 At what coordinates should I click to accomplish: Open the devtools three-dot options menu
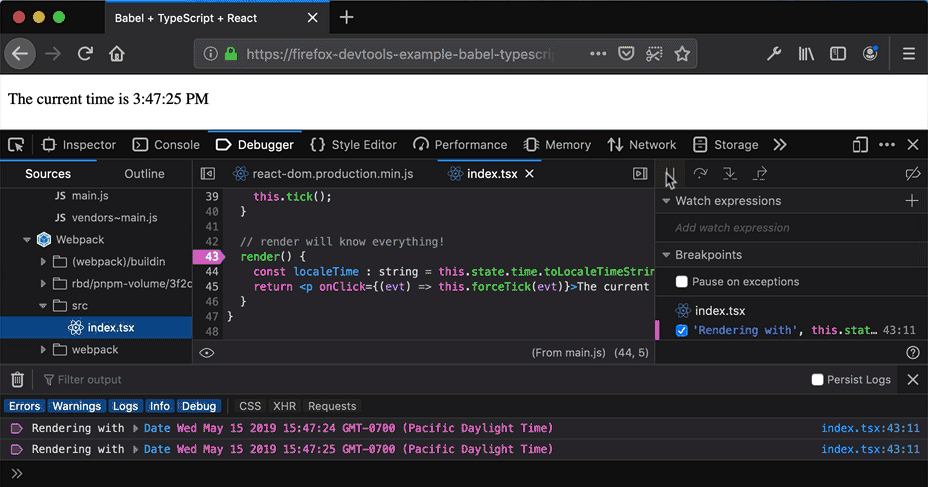(887, 145)
